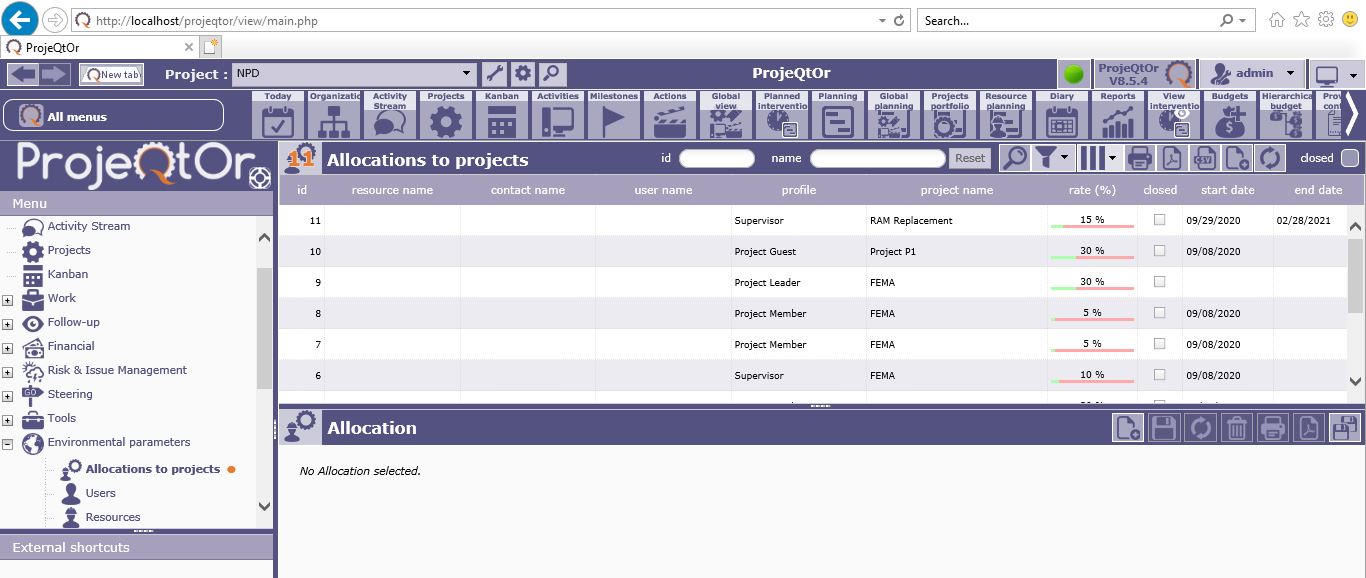
Task: Click the All menus button
Action: 113,116
